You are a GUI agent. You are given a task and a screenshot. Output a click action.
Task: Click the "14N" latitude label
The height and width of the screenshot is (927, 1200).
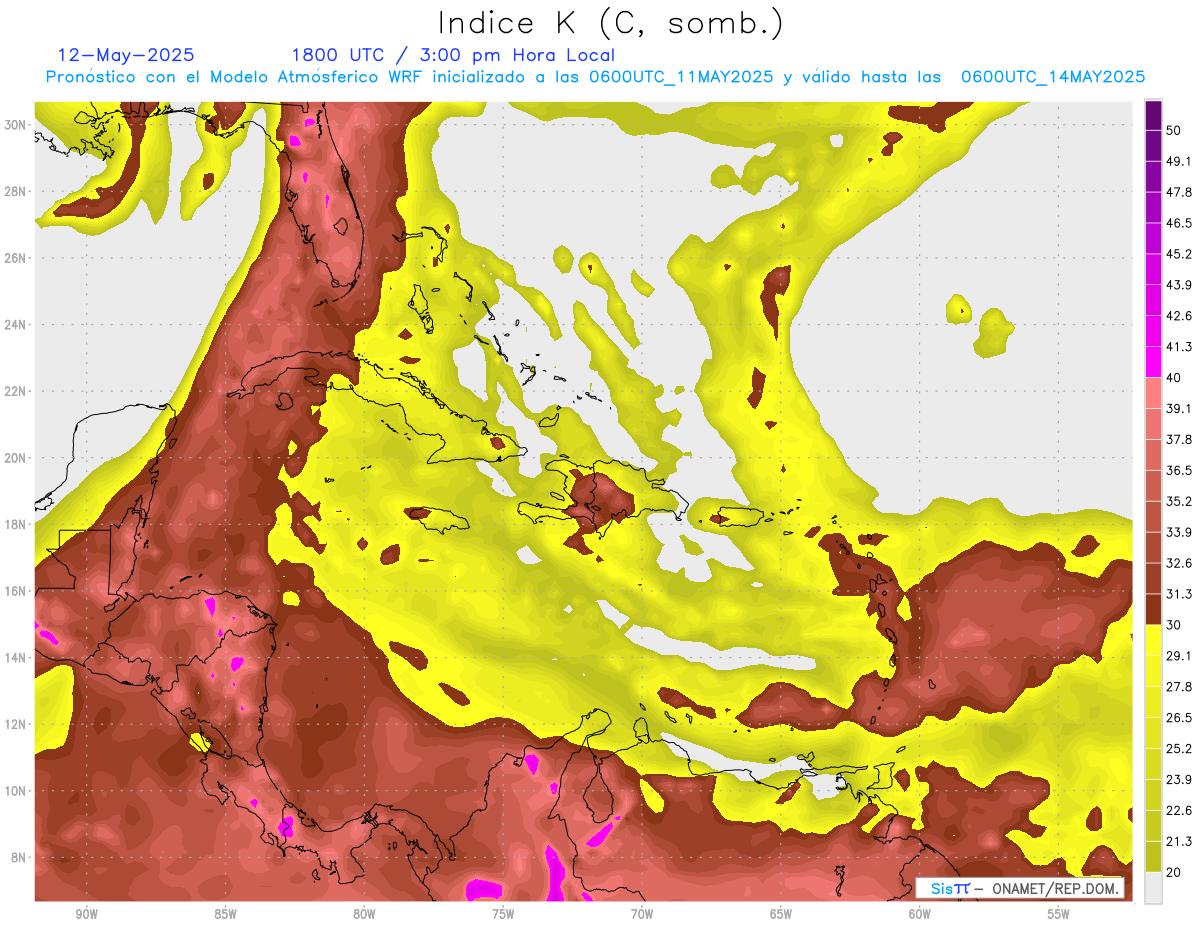click(15, 658)
